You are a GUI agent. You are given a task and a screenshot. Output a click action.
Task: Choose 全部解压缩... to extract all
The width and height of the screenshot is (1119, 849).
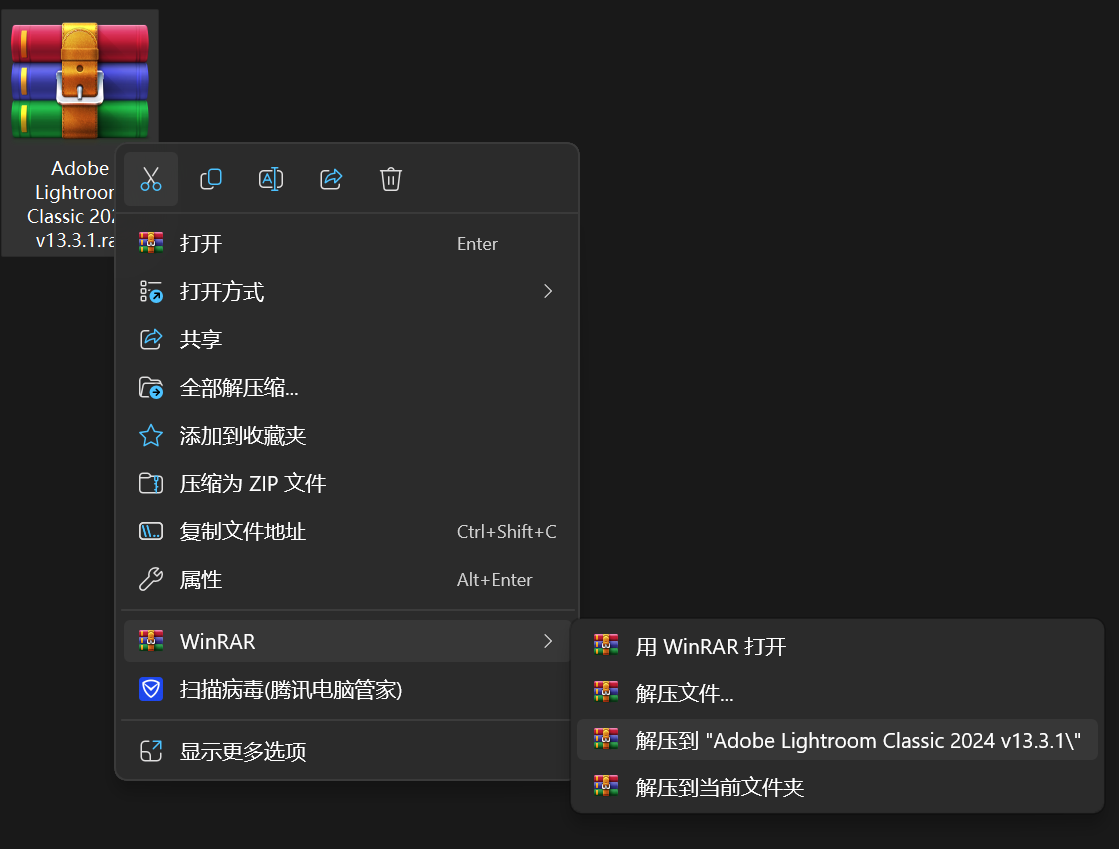click(239, 388)
